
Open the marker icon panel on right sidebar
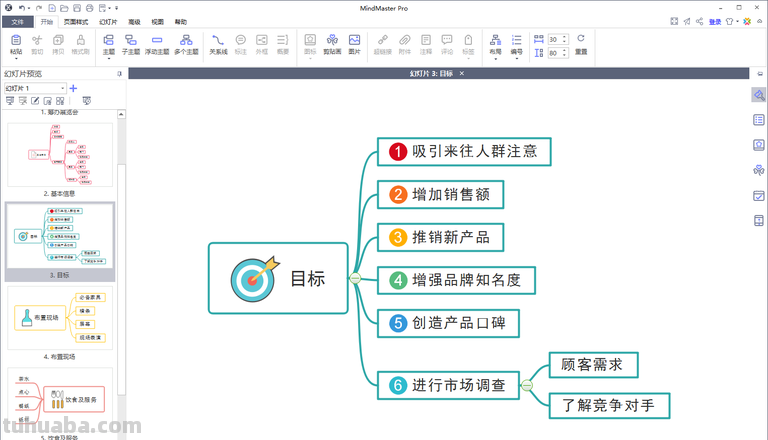[x=759, y=145]
